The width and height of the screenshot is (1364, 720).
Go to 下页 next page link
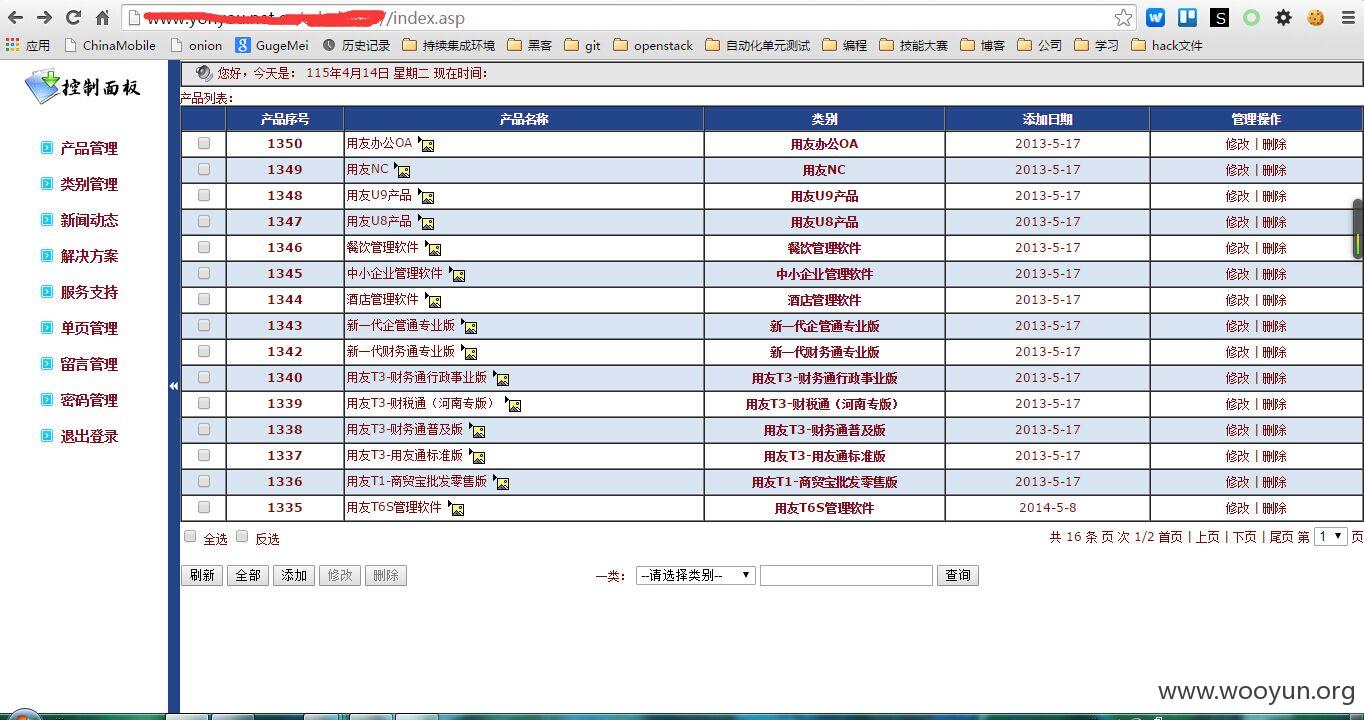point(1244,537)
